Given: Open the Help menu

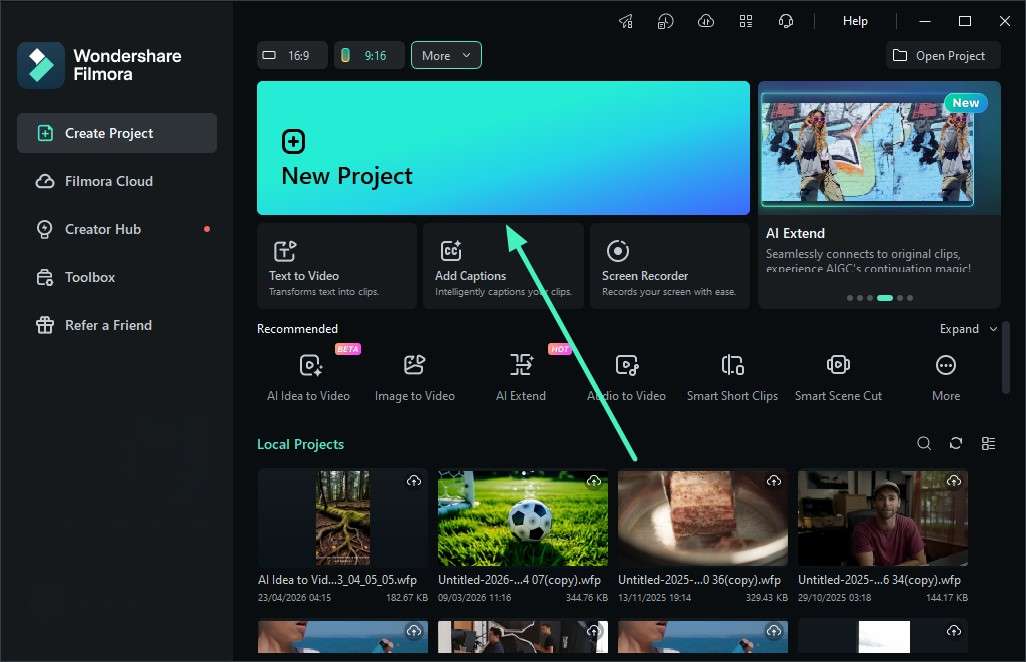Looking at the screenshot, I should pos(855,21).
